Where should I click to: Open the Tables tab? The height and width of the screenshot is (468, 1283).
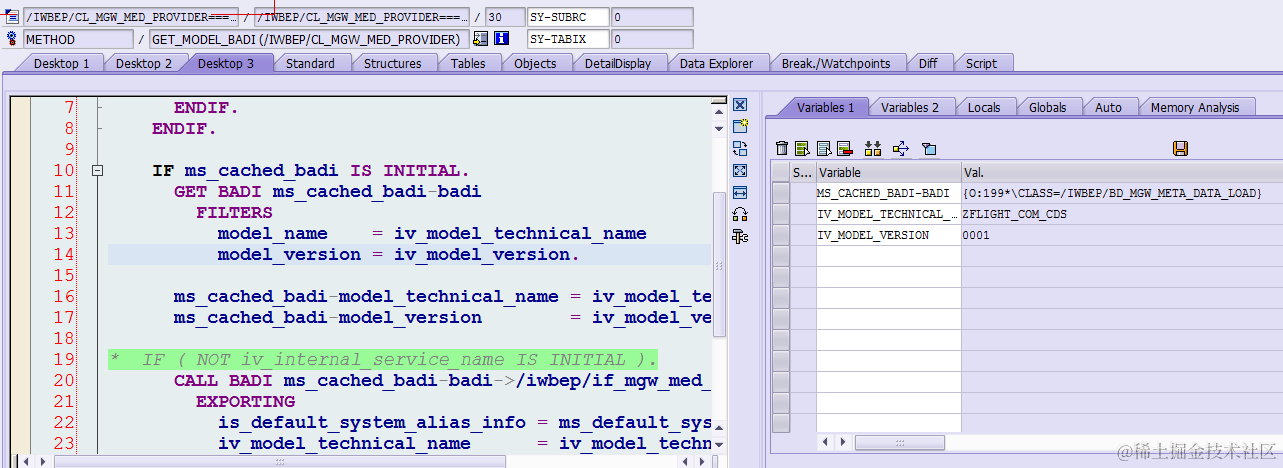tap(468, 63)
